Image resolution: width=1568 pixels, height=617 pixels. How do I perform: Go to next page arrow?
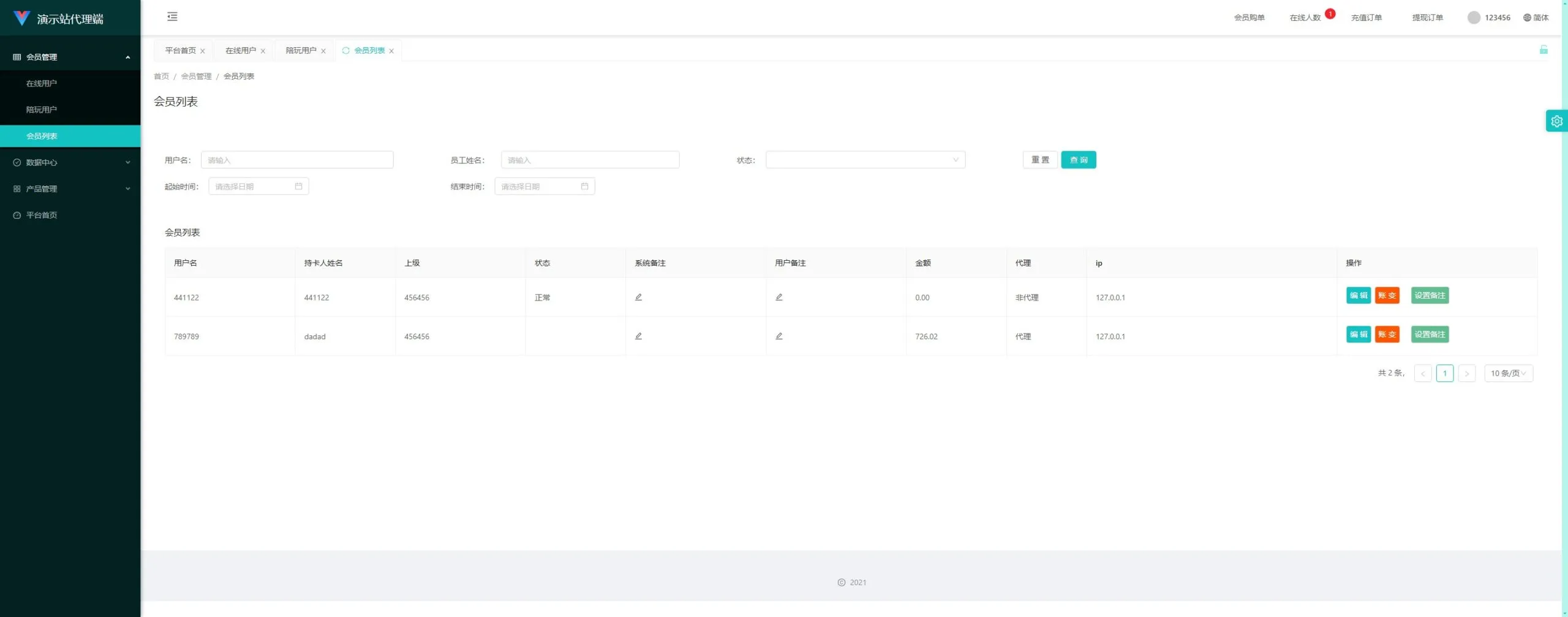point(1467,373)
